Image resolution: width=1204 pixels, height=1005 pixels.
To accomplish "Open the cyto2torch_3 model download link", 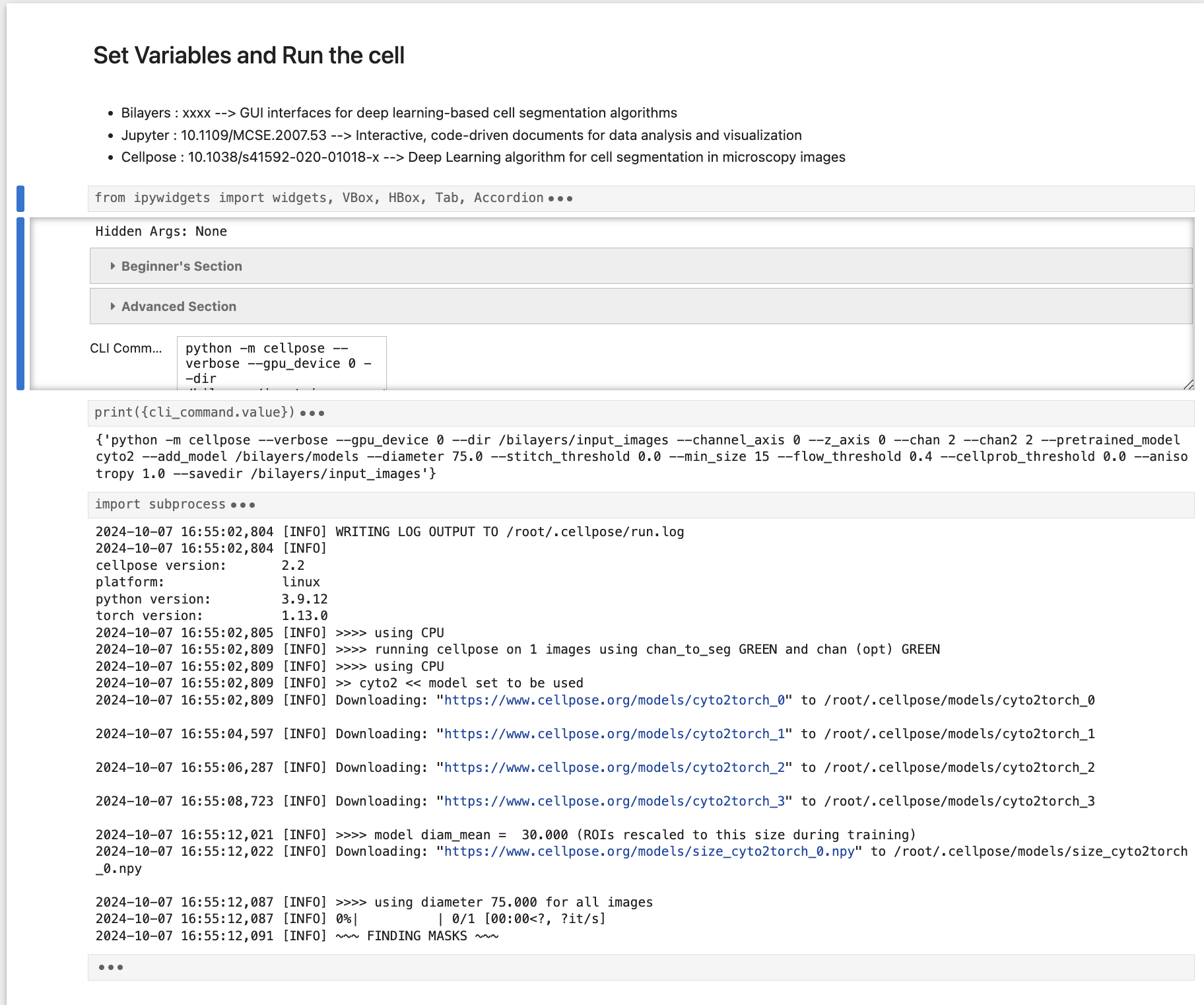I will (614, 802).
